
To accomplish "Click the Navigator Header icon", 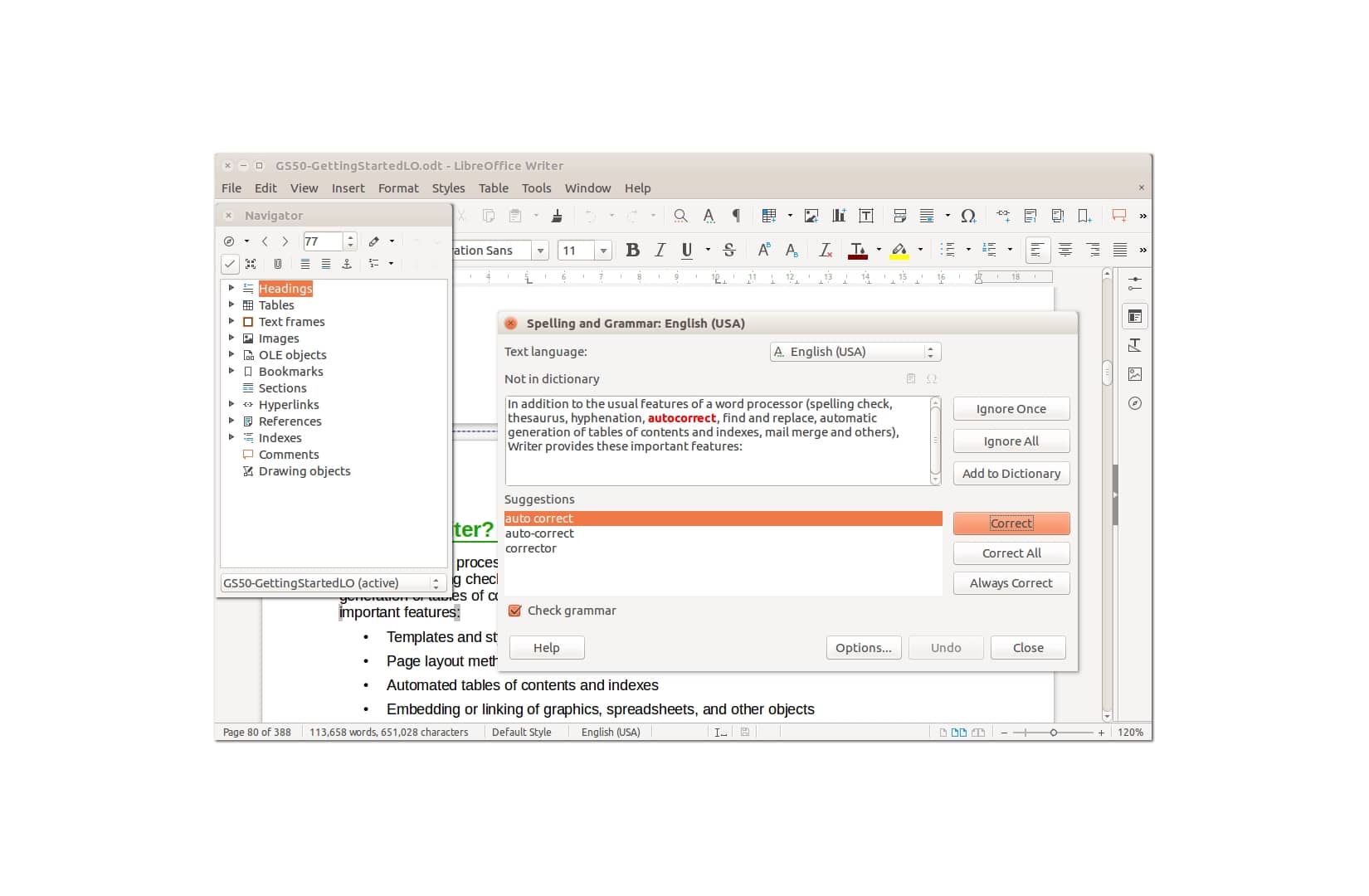I will click(305, 264).
